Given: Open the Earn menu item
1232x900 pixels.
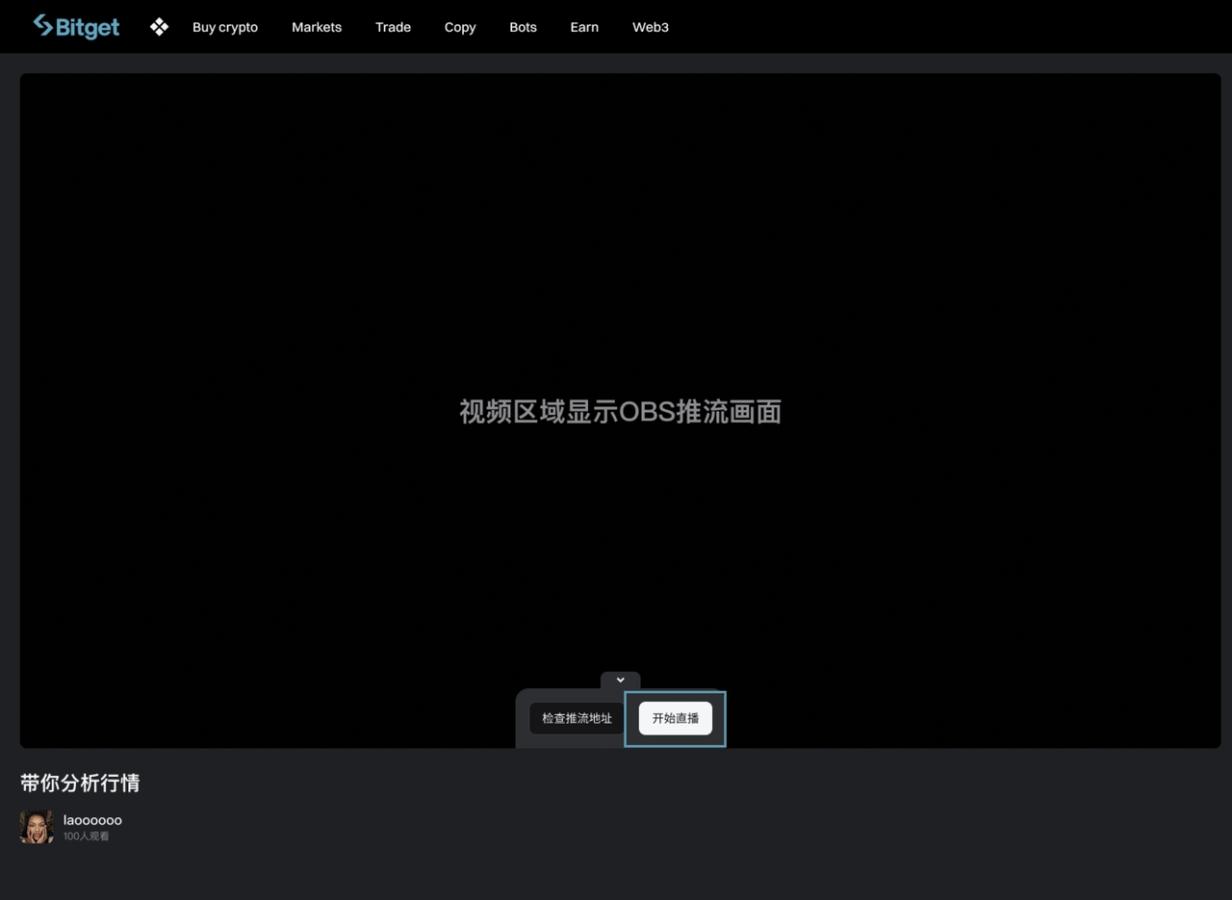Looking at the screenshot, I should (x=584, y=27).
